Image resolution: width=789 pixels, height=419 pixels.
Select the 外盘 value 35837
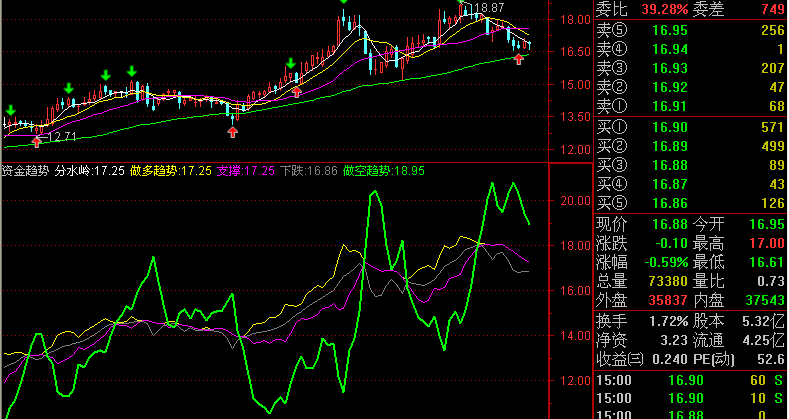(667, 301)
